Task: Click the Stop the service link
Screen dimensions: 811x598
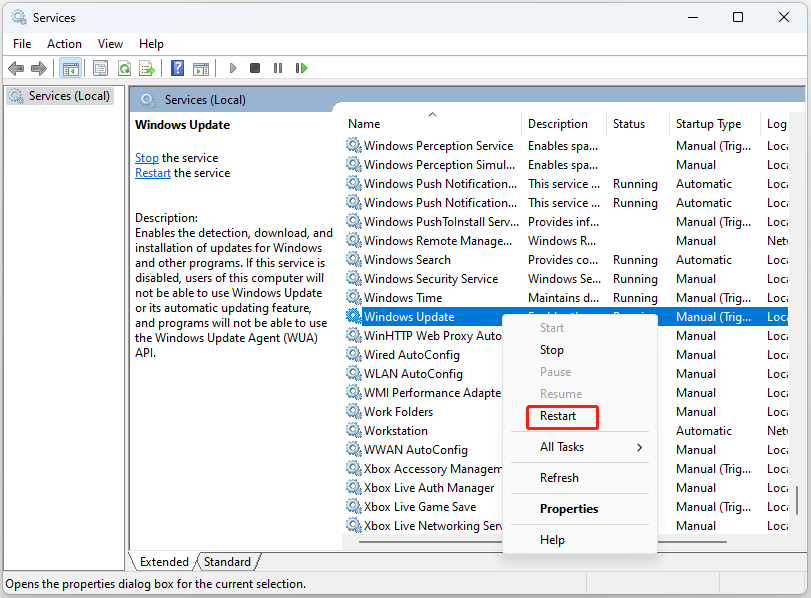Action: 146,157
